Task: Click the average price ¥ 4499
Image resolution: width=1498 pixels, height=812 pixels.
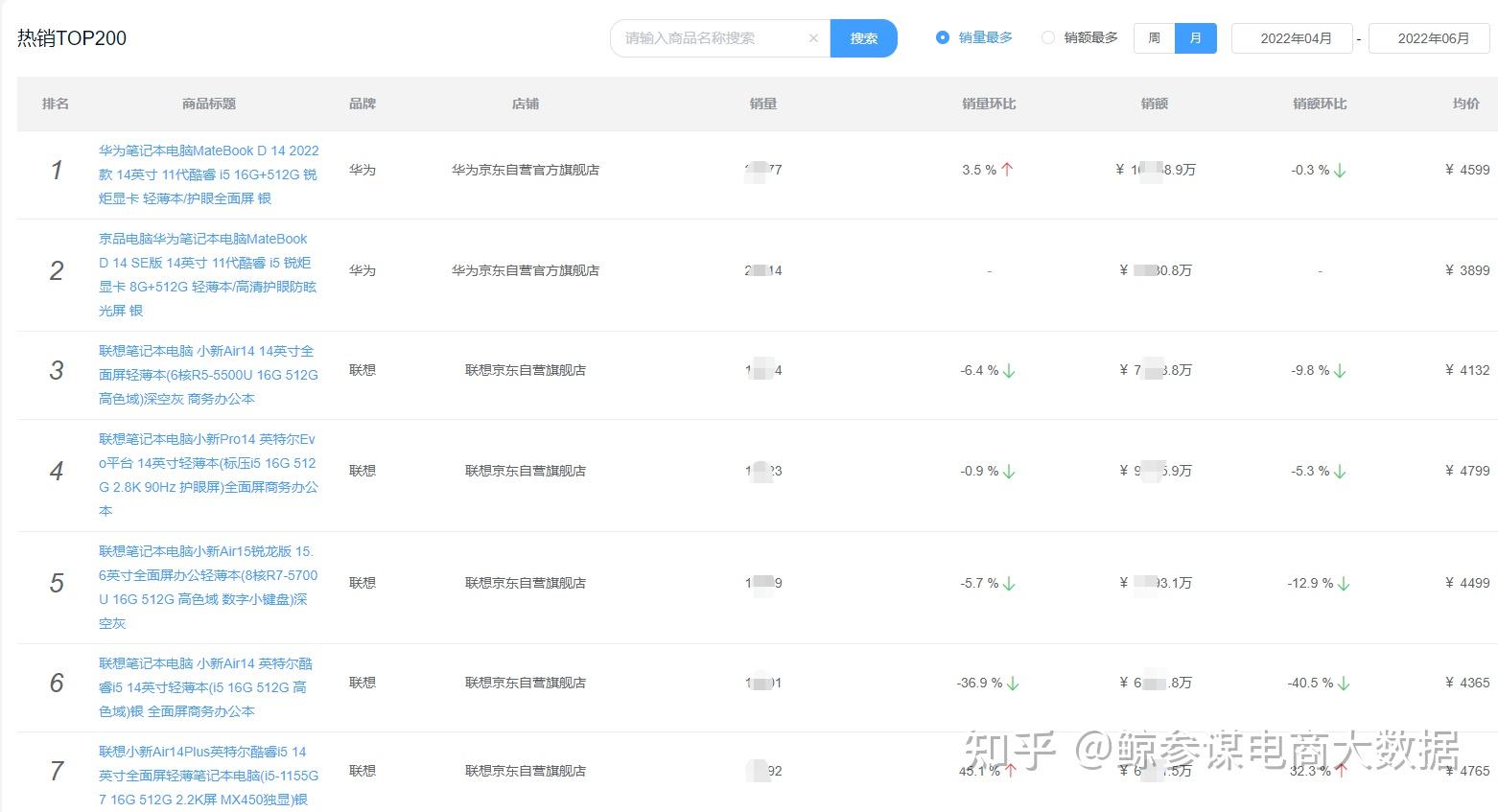Action: pyautogui.click(x=1467, y=583)
